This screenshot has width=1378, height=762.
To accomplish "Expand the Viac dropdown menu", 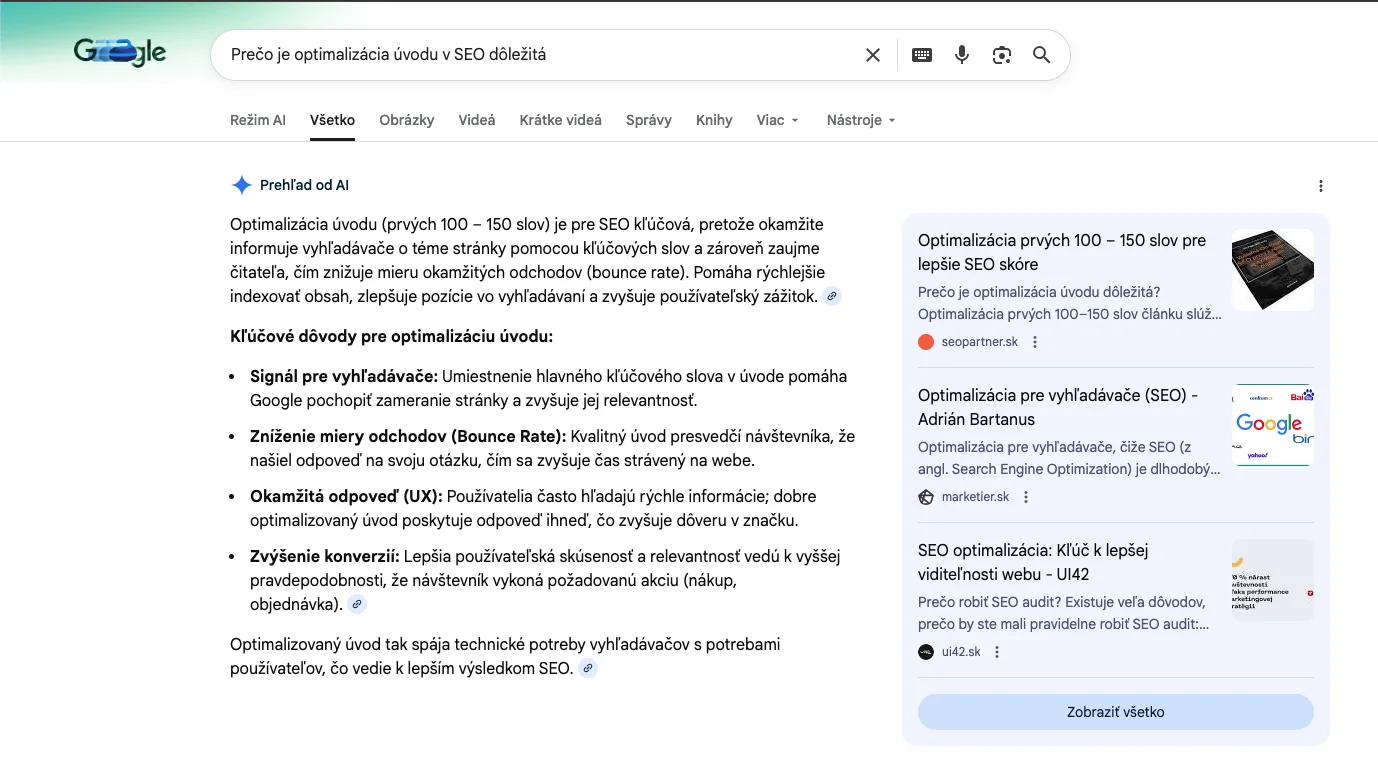I will 777,120.
